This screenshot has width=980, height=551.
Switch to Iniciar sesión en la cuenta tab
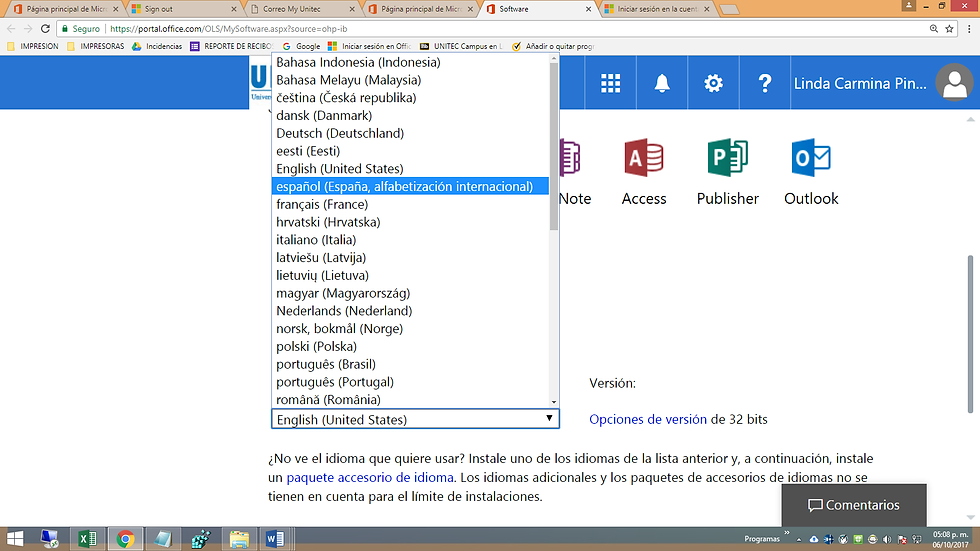657,9
